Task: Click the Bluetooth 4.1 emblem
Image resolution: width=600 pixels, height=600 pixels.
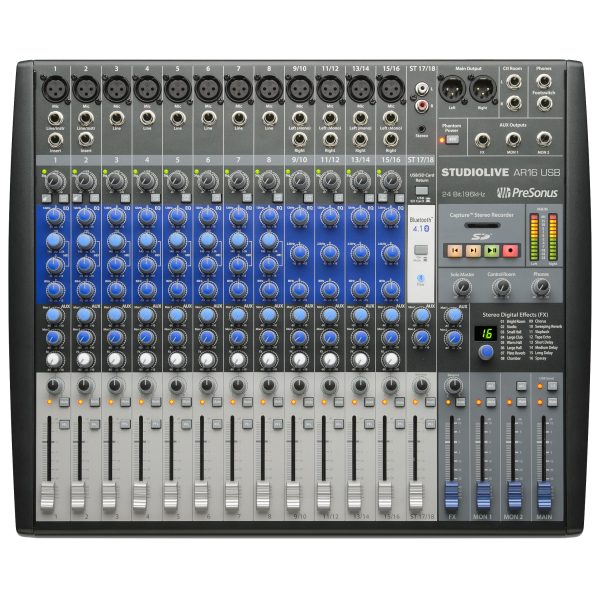Action: tap(421, 228)
